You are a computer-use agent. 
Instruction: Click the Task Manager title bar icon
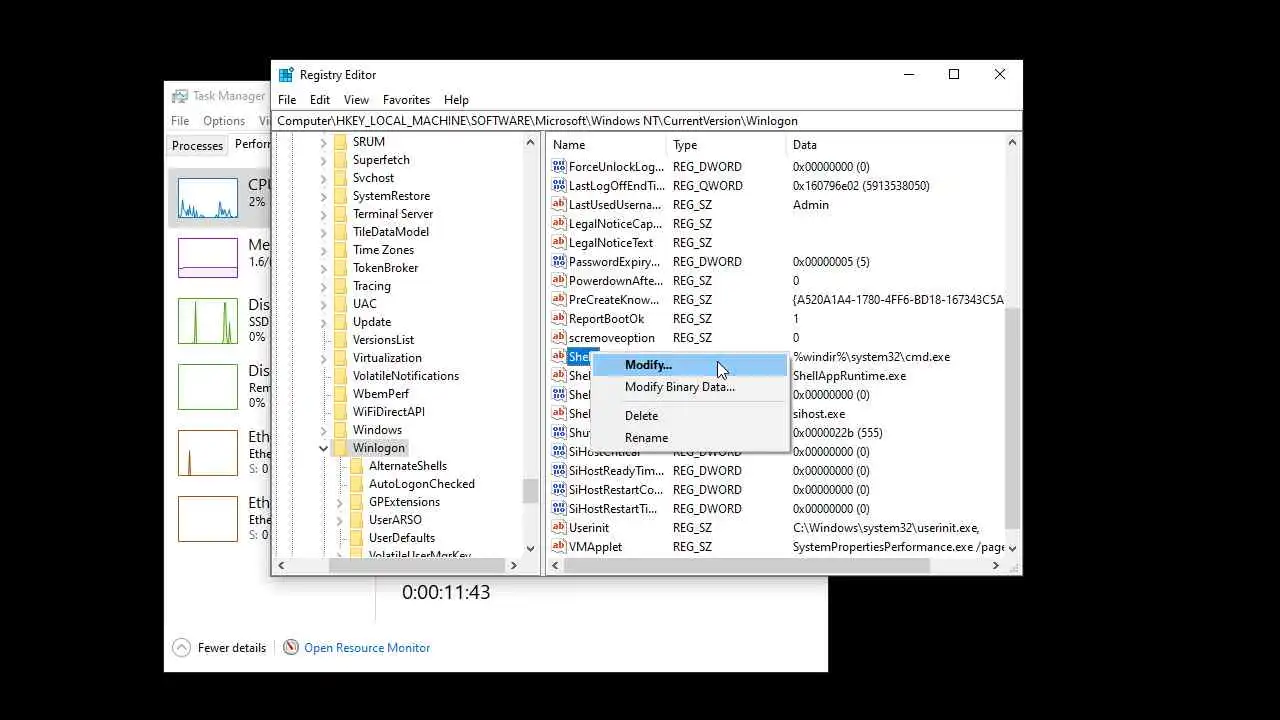click(x=180, y=96)
